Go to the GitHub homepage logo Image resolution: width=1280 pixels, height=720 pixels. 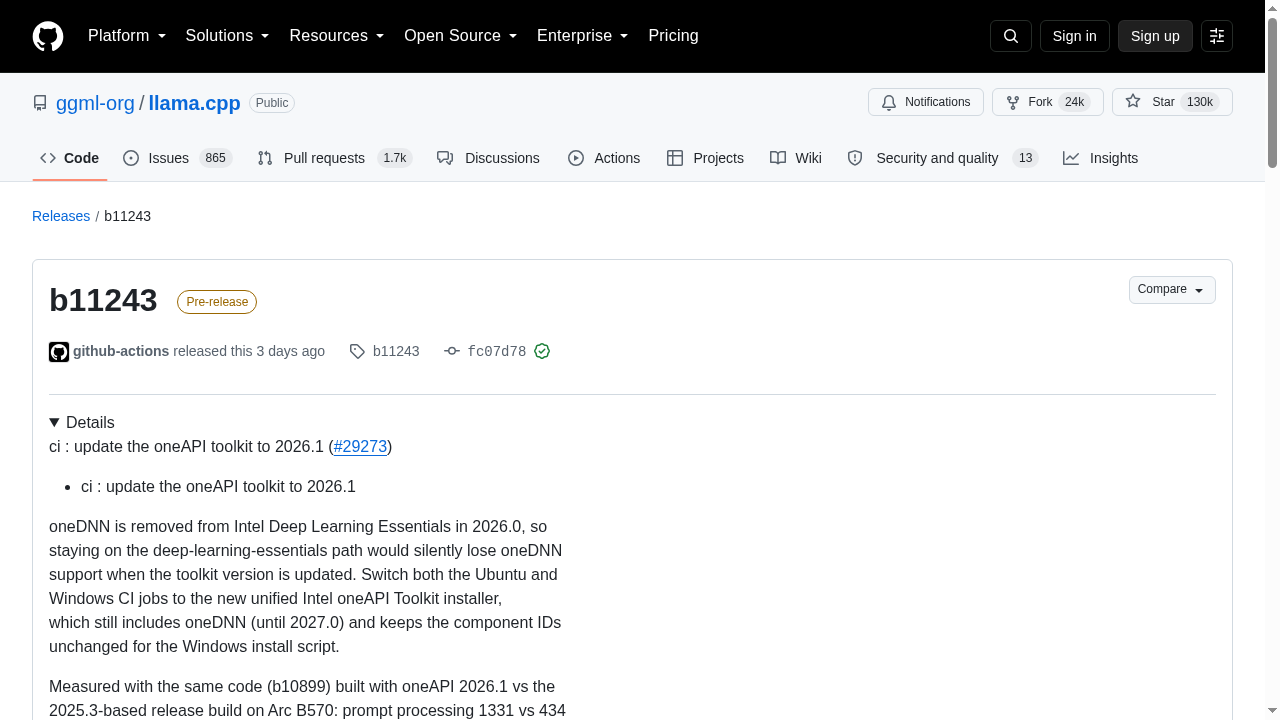pyautogui.click(x=48, y=36)
